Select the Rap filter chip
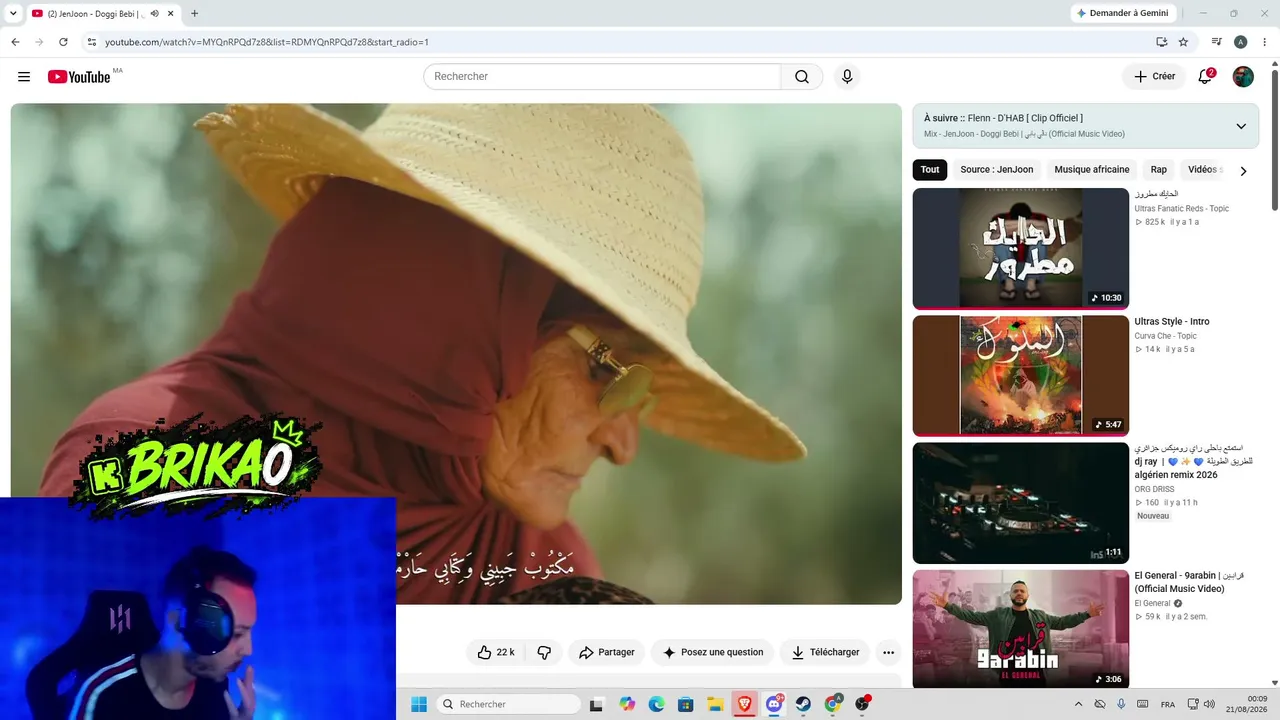The width and height of the screenshot is (1280, 720). pyautogui.click(x=1159, y=170)
